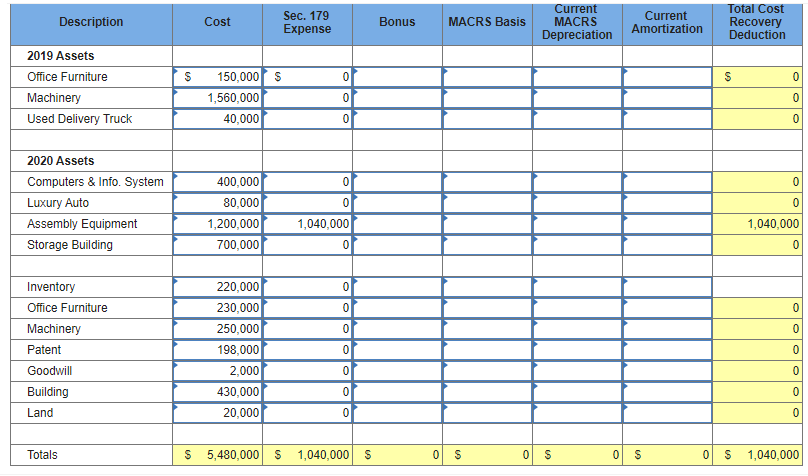Image resolution: width=808 pixels, height=476 pixels.
Task: Select the Cost cell for 2020 Machinery
Action: tap(217, 329)
